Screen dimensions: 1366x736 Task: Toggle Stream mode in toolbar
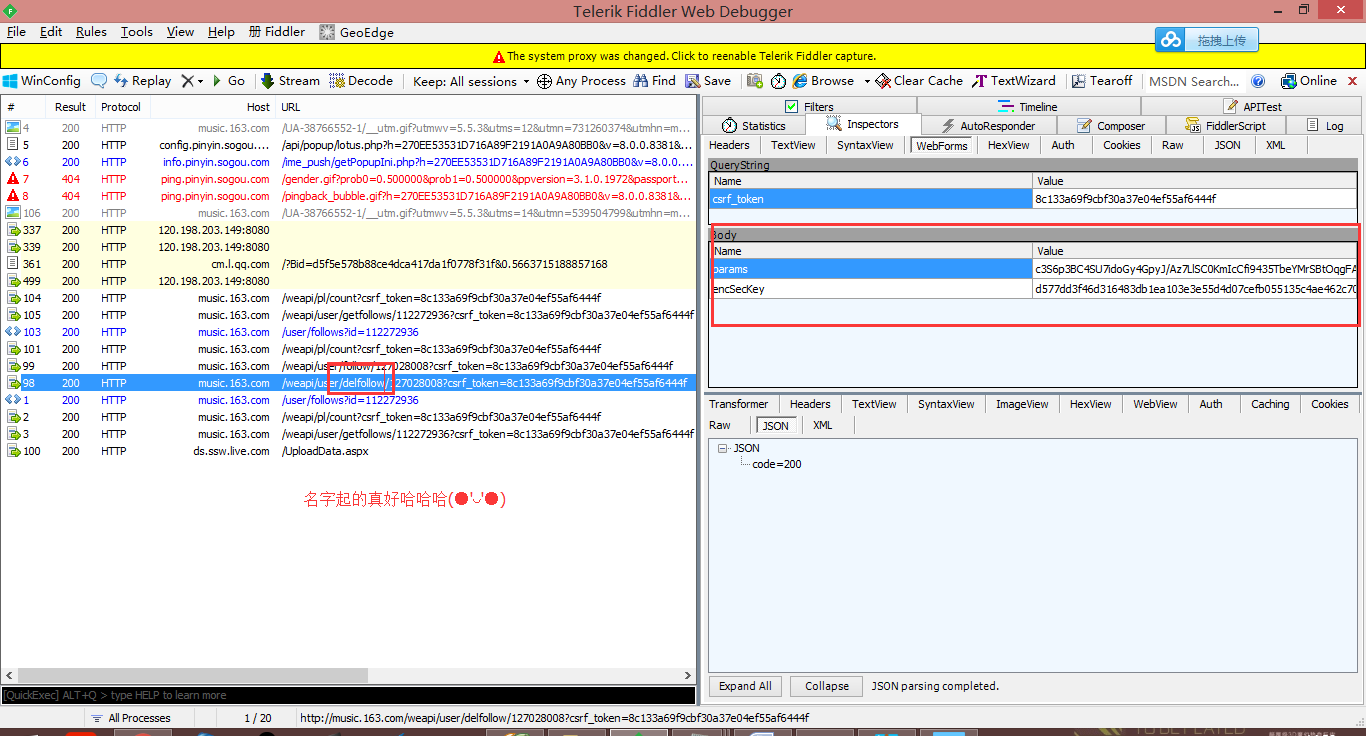coord(290,81)
